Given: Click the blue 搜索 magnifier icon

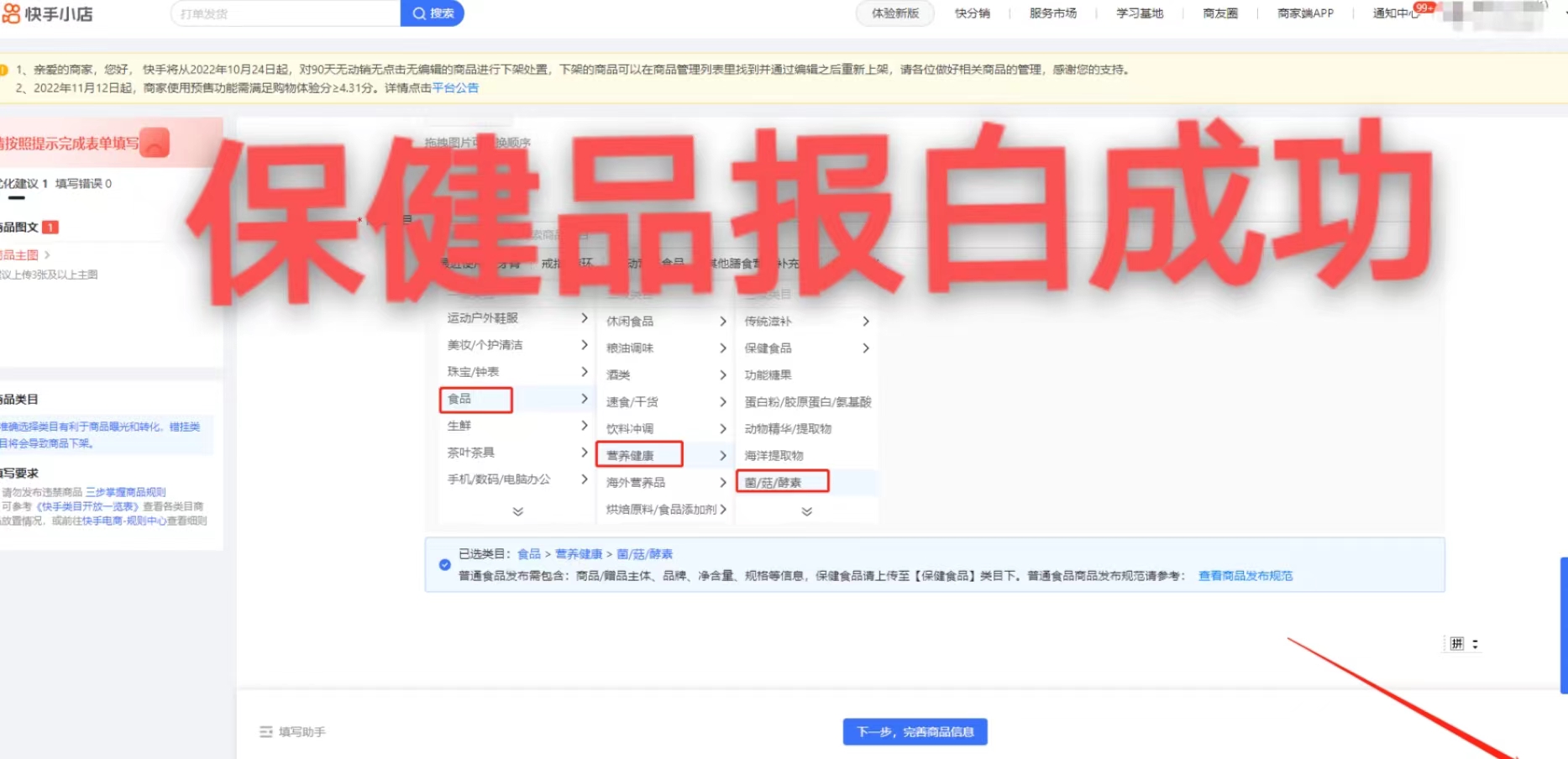Looking at the screenshot, I should [419, 13].
